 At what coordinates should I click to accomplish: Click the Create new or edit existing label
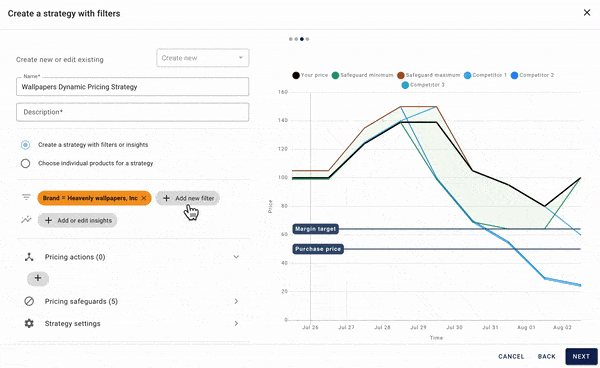click(60, 60)
